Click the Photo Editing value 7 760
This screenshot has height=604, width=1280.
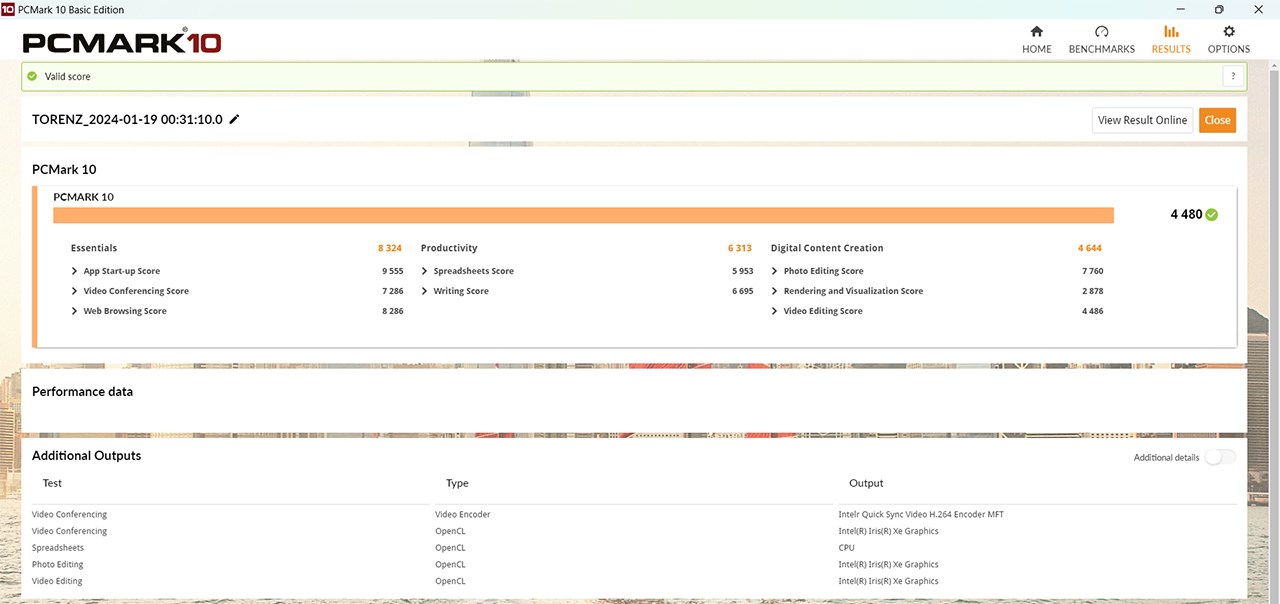(1092, 271)
